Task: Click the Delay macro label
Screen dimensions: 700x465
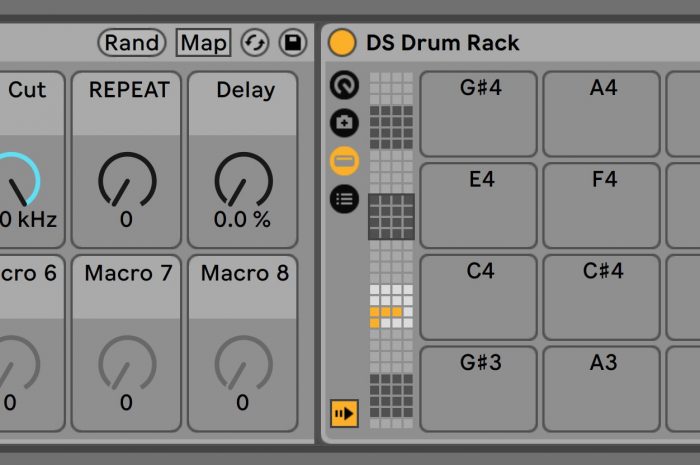Action: point(246,91)
